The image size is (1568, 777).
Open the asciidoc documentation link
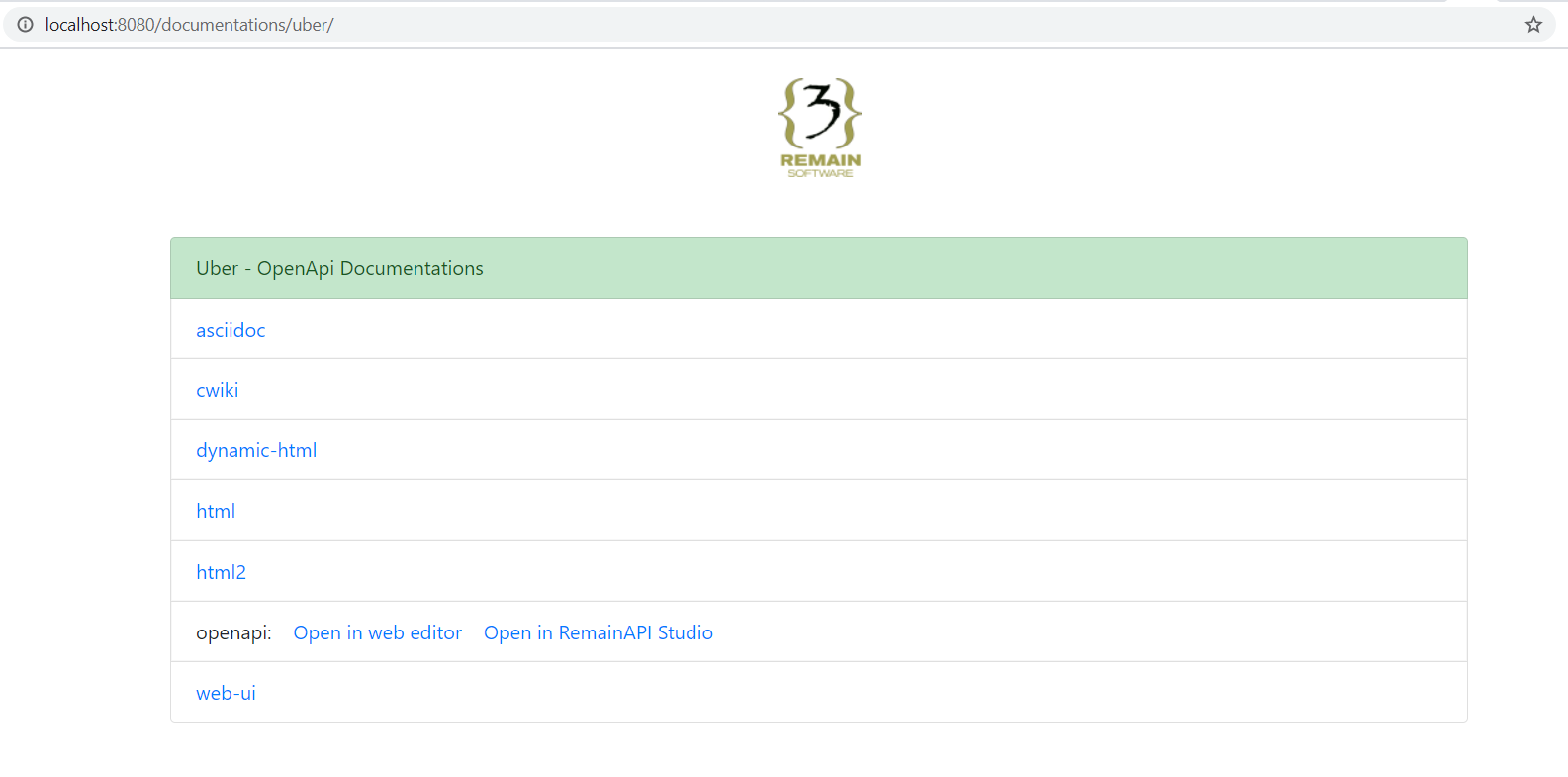231,330
